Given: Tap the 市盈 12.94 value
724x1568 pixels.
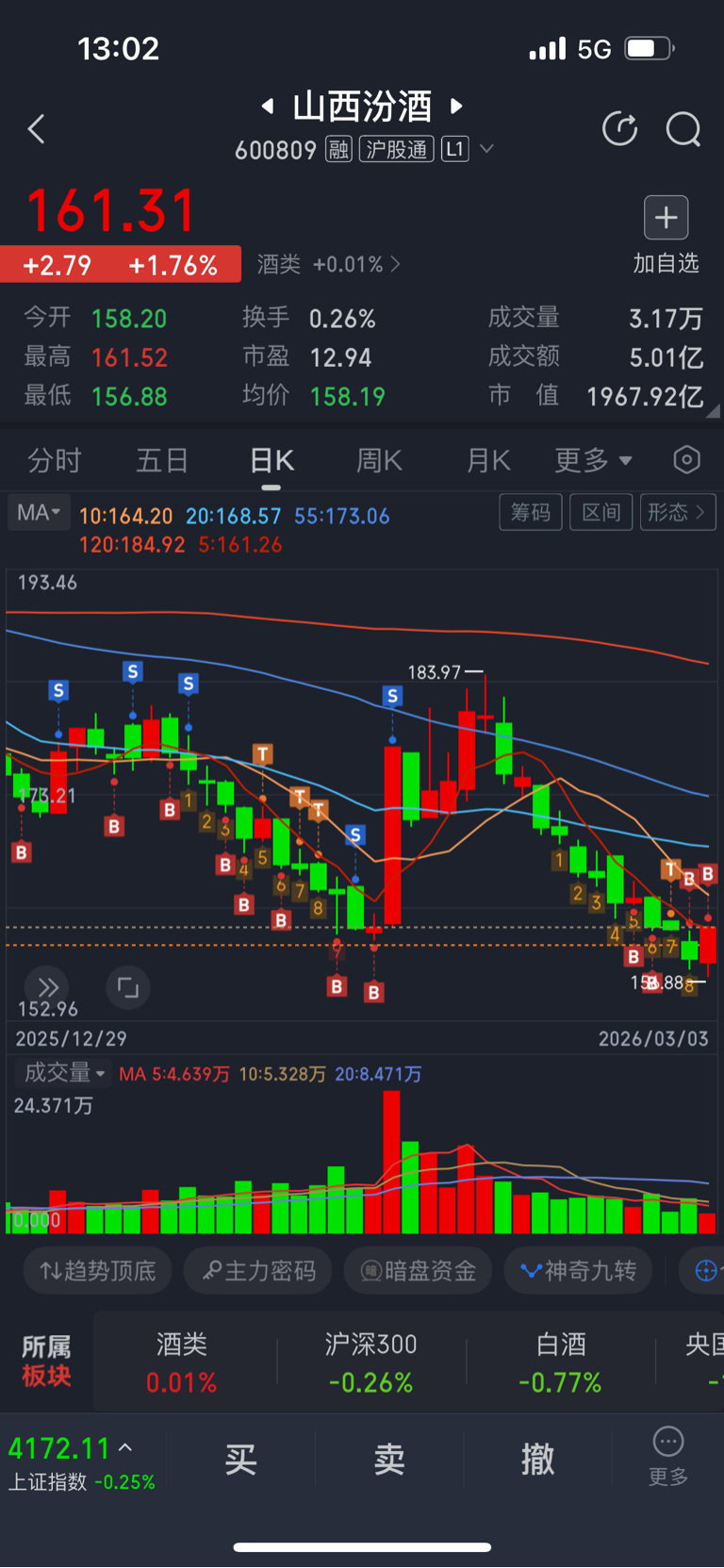Looking at the screenshot, I should pyautogui.click(x=340, y=357).
